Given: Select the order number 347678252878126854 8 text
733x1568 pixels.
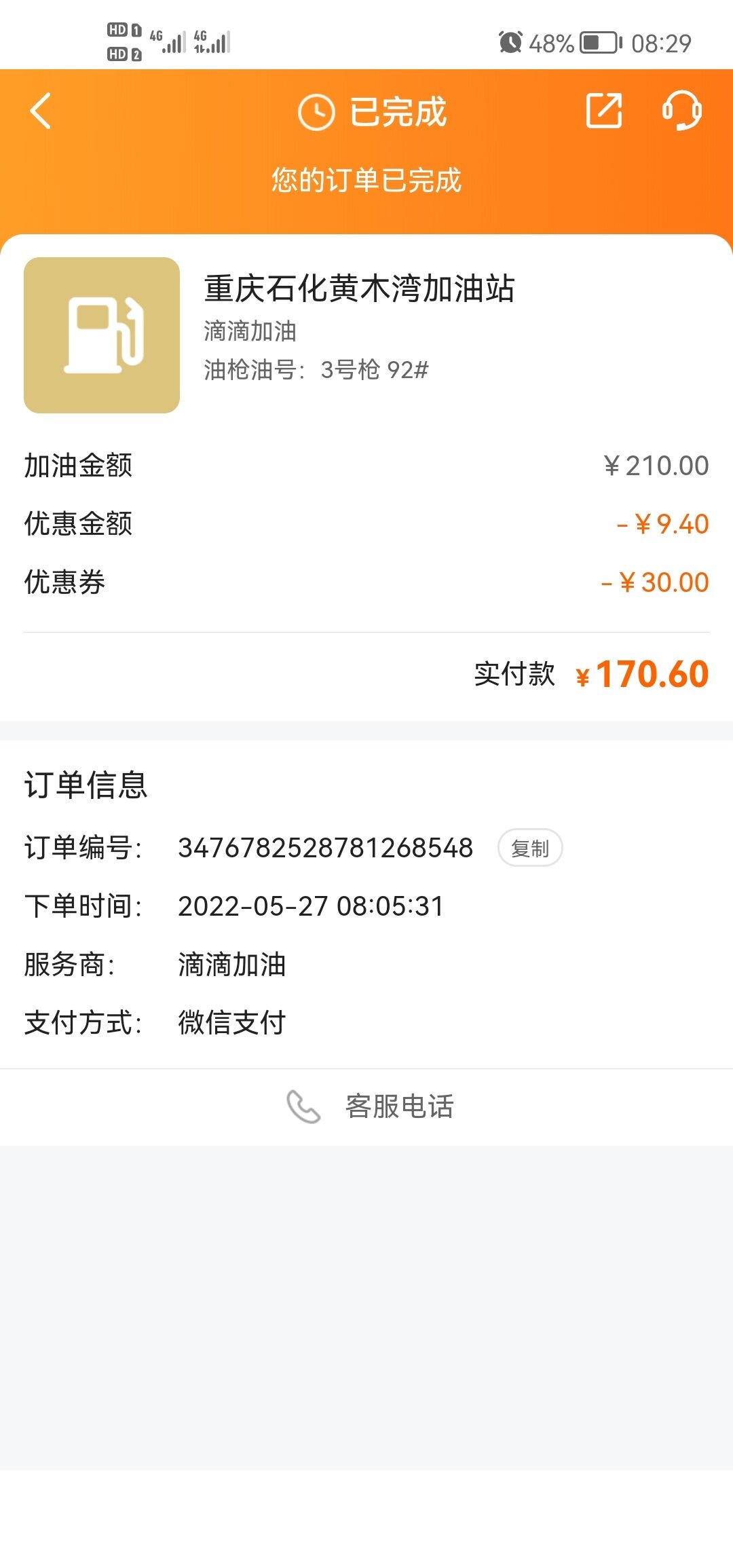Looking at the screenshot, I should pyautogui.click(x=325, y=848).
